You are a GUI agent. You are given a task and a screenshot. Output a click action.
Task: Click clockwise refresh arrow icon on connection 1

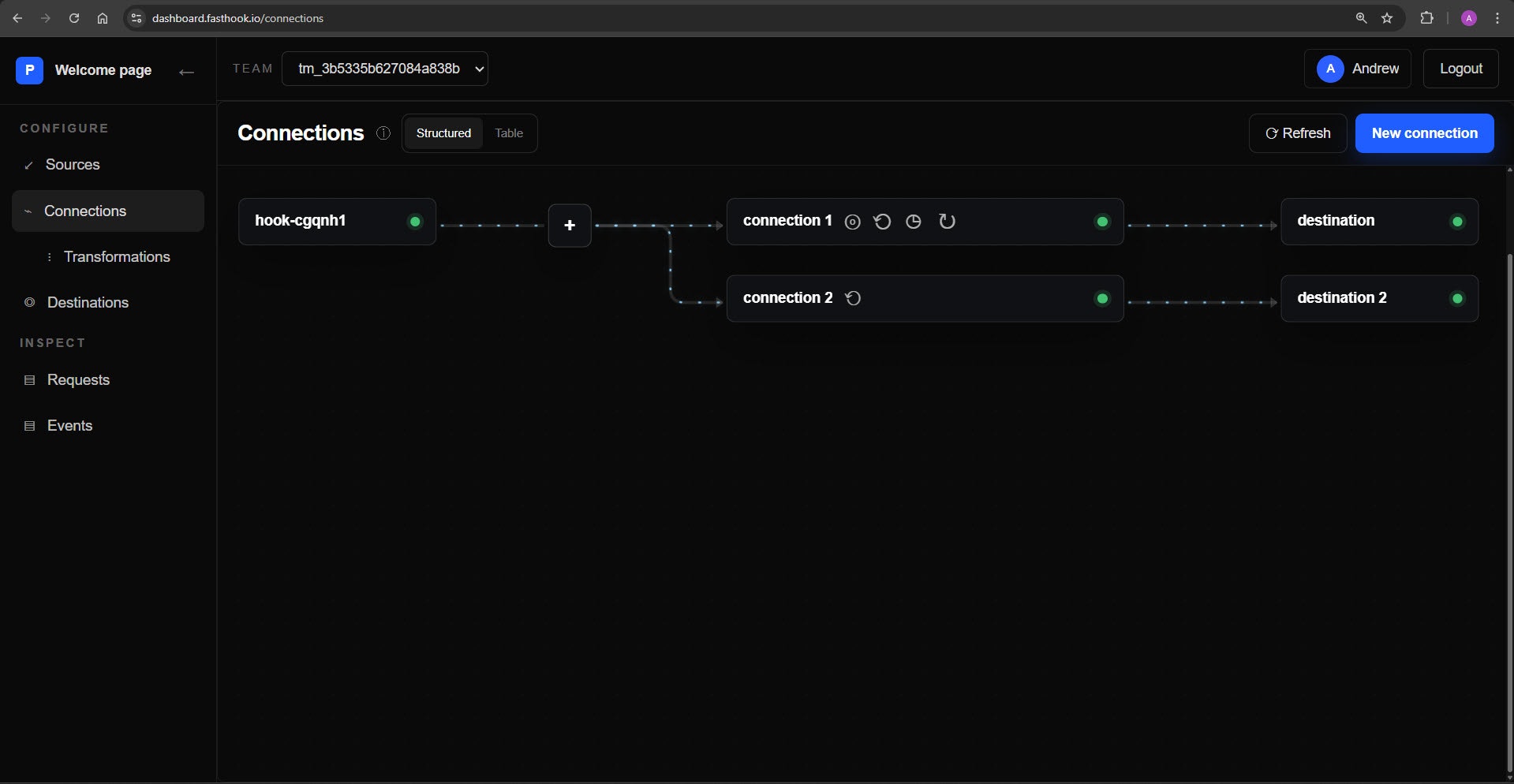pyautogui.click(x=948, y=222)
